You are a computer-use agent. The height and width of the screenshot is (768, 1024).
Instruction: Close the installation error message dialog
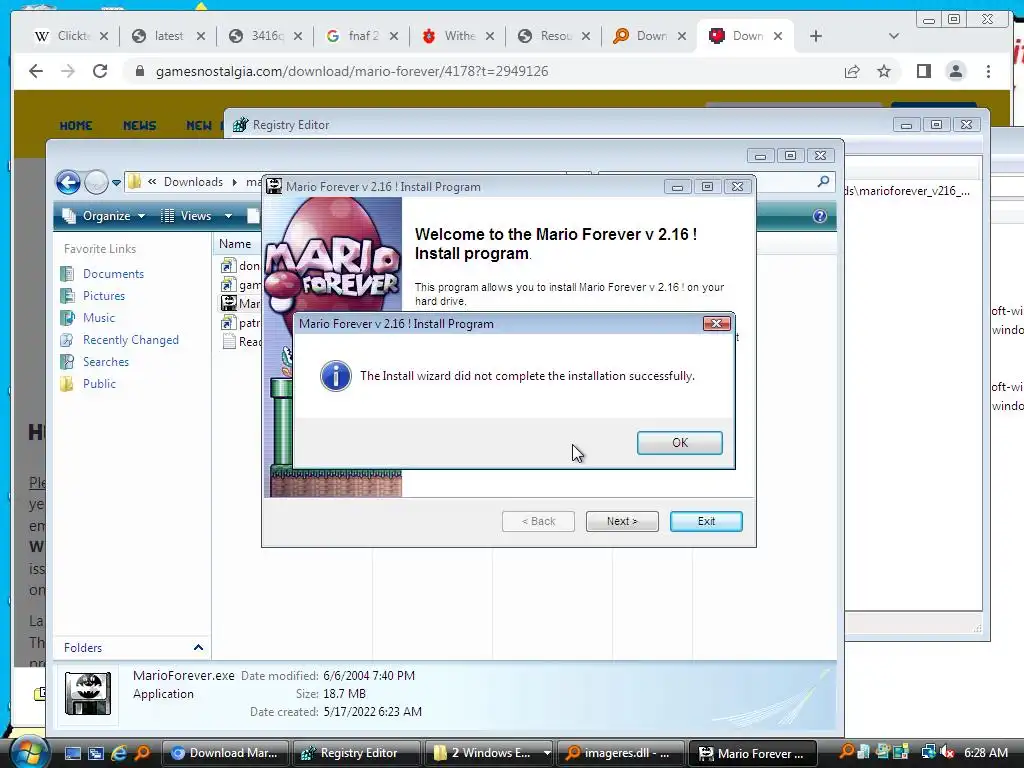[x=716, y=324]
